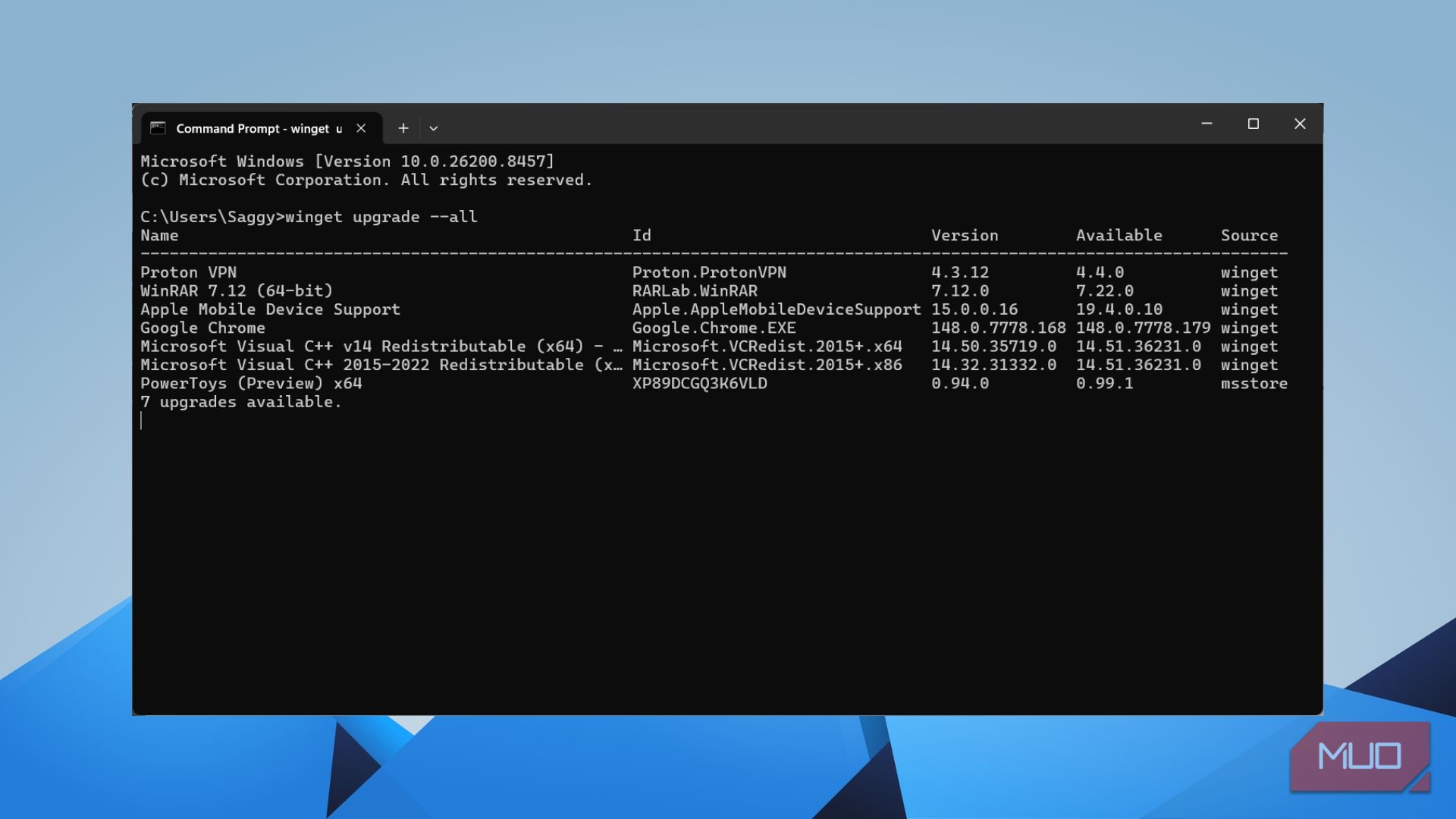Click the "Microsoft.VCRedist.2015+.x64" package Id
This screenshot has height=819, width=1456.
767,347
